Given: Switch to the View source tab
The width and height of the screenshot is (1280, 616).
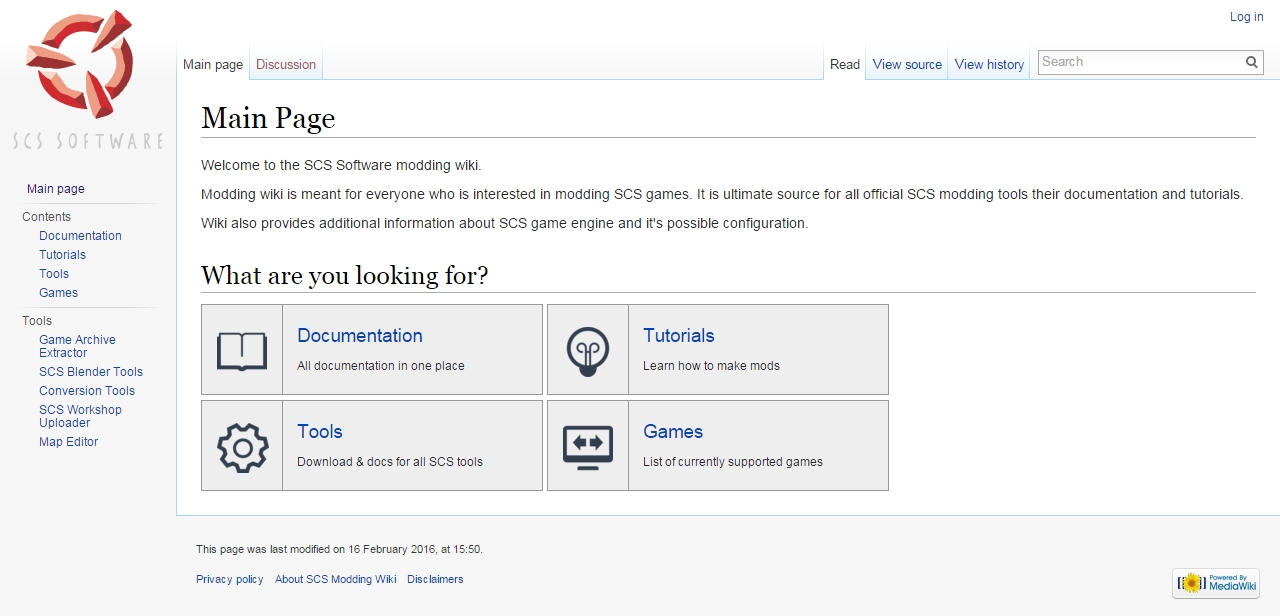Looking at the screenshot, I should [907, 65].
